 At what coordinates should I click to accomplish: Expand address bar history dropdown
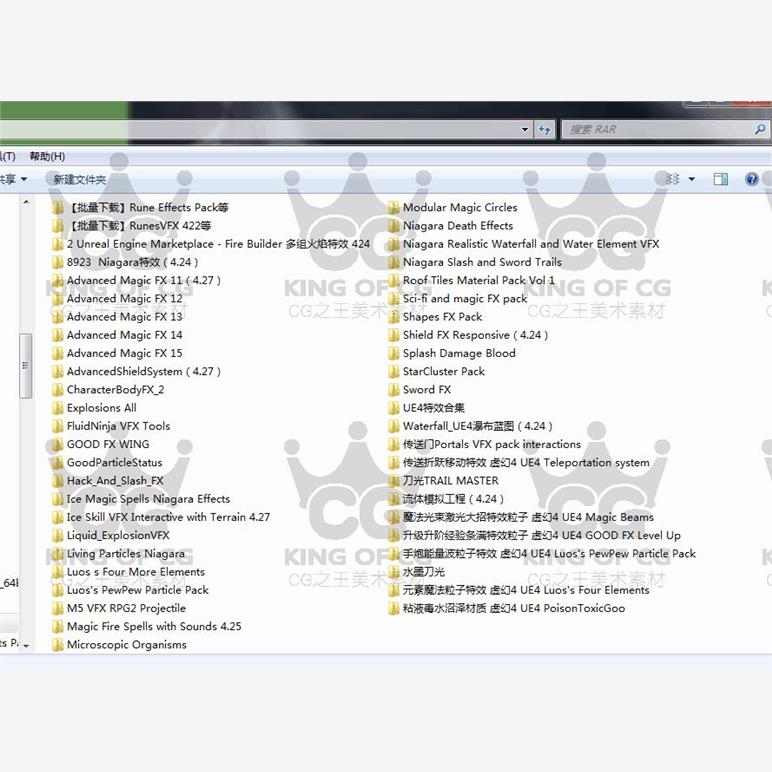pos(525,129)
